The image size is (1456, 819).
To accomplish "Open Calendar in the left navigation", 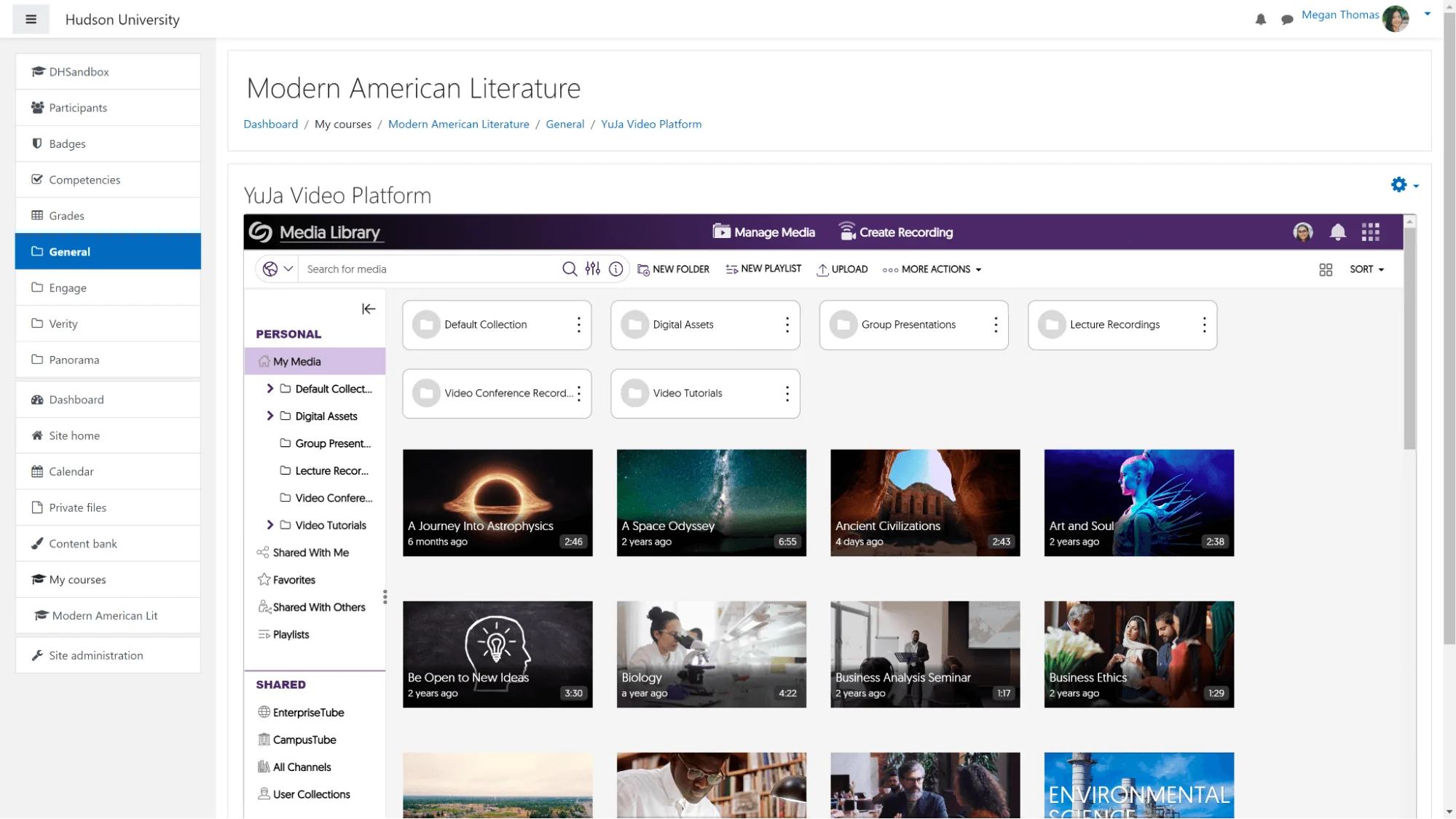I will 108,471.
